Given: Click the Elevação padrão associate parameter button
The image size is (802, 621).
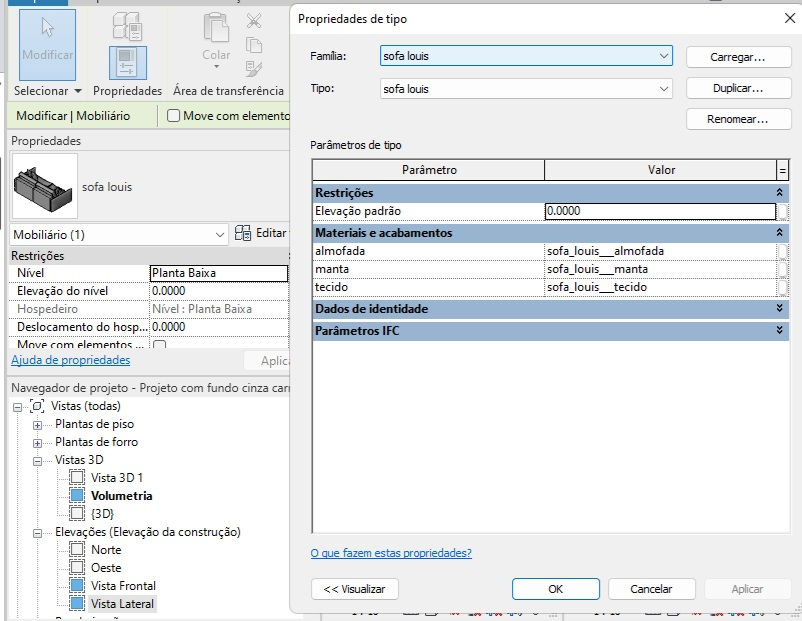Looking at the screenshot, I should (x=783, y=211).
